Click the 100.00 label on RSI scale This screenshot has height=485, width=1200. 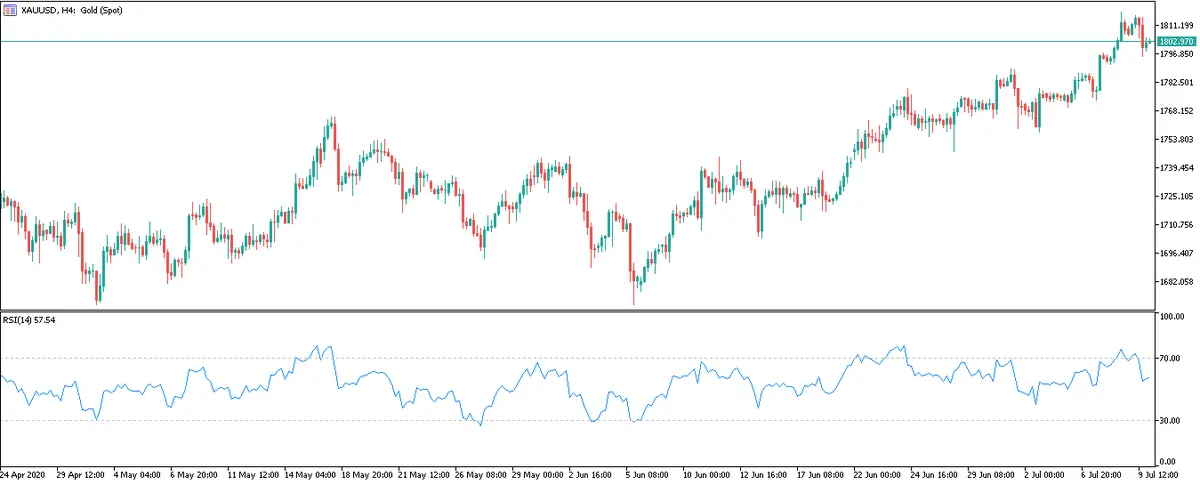tap(1173, 317)
